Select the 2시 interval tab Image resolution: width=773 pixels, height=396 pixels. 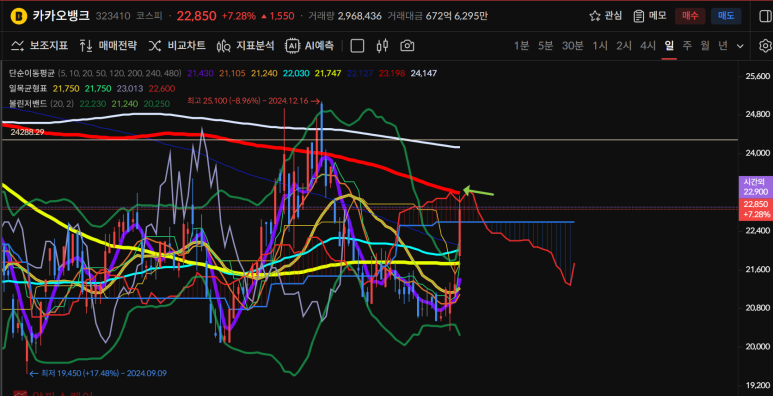click(624, 46)
